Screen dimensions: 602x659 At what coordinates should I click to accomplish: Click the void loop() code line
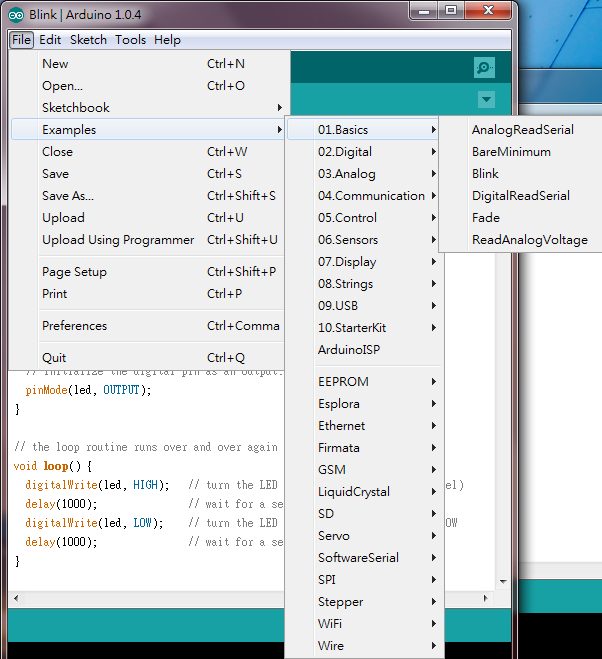52,466
